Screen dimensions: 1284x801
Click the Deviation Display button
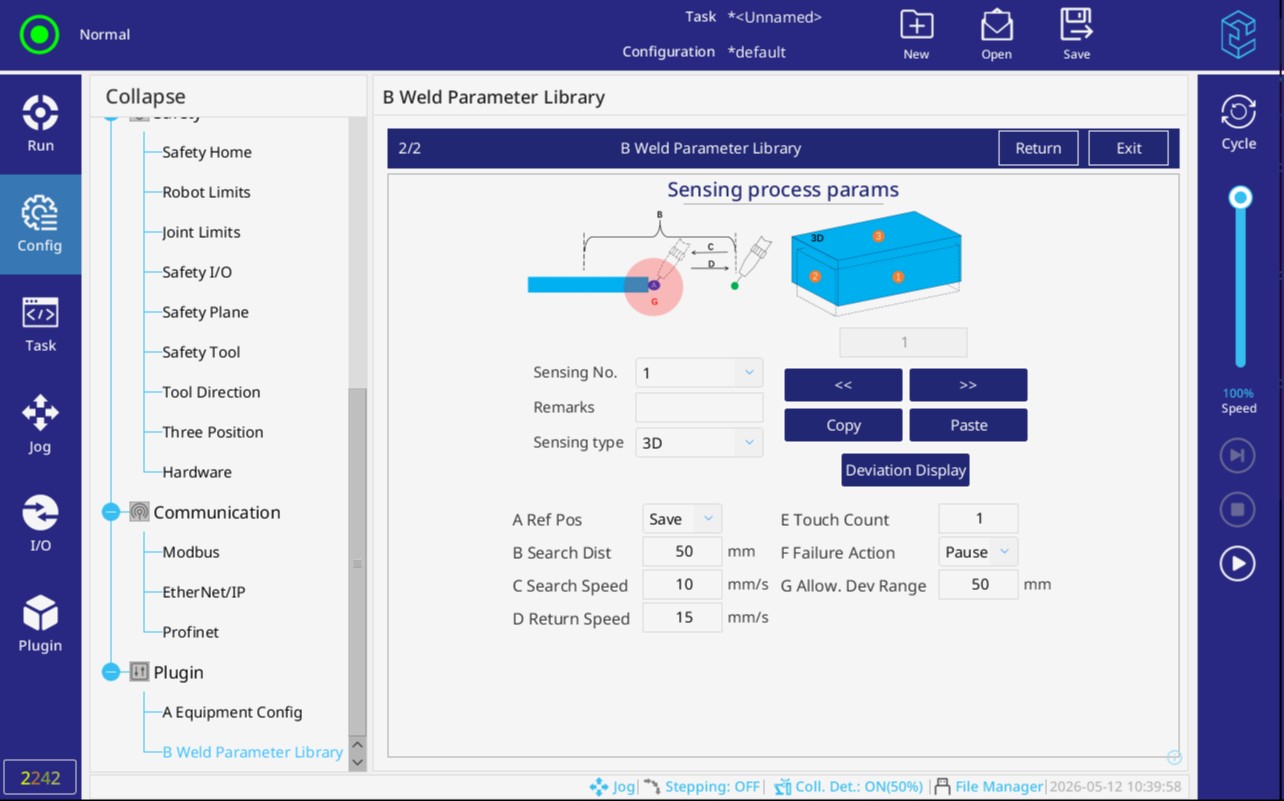coord(905,470)
